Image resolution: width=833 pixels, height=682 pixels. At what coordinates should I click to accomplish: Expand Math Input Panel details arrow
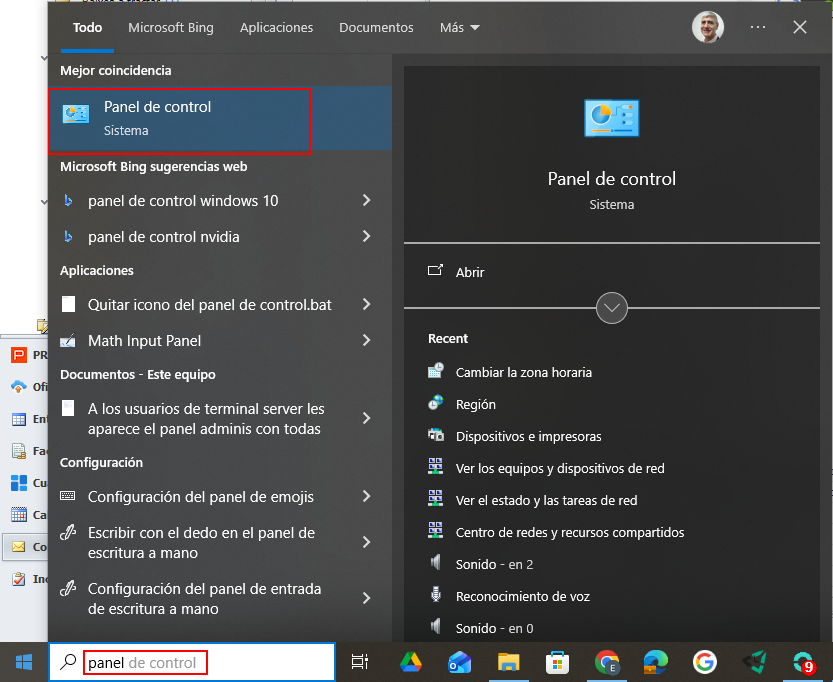(366, 340)
